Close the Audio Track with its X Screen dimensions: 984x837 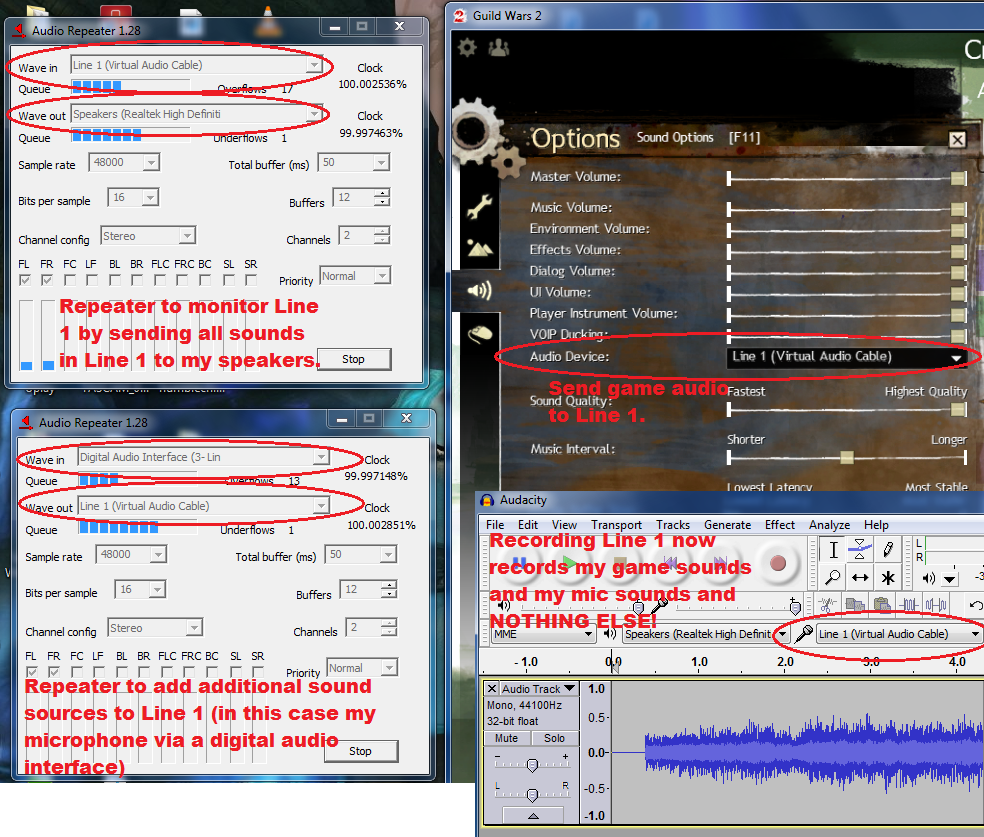(492, 688)
